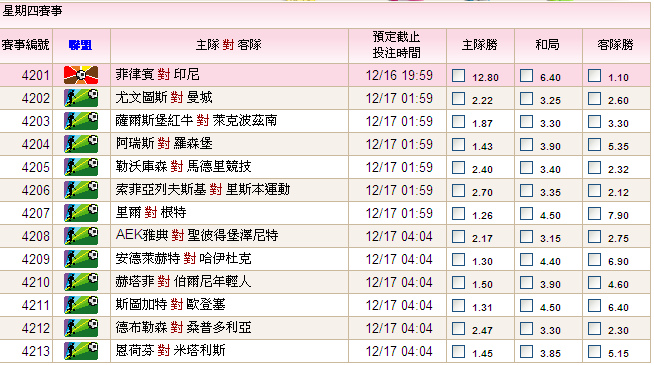Click the league icon in row 4211
Viewport: 654px width, 365px height.
pos(81,305)
